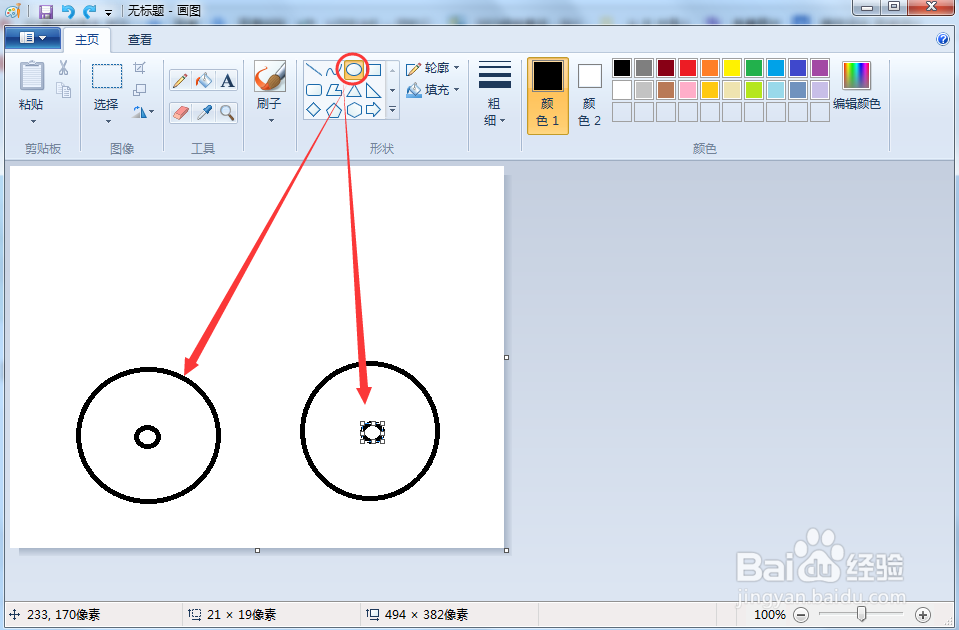
Task: Select the Text tool
Action: [226, 78]
